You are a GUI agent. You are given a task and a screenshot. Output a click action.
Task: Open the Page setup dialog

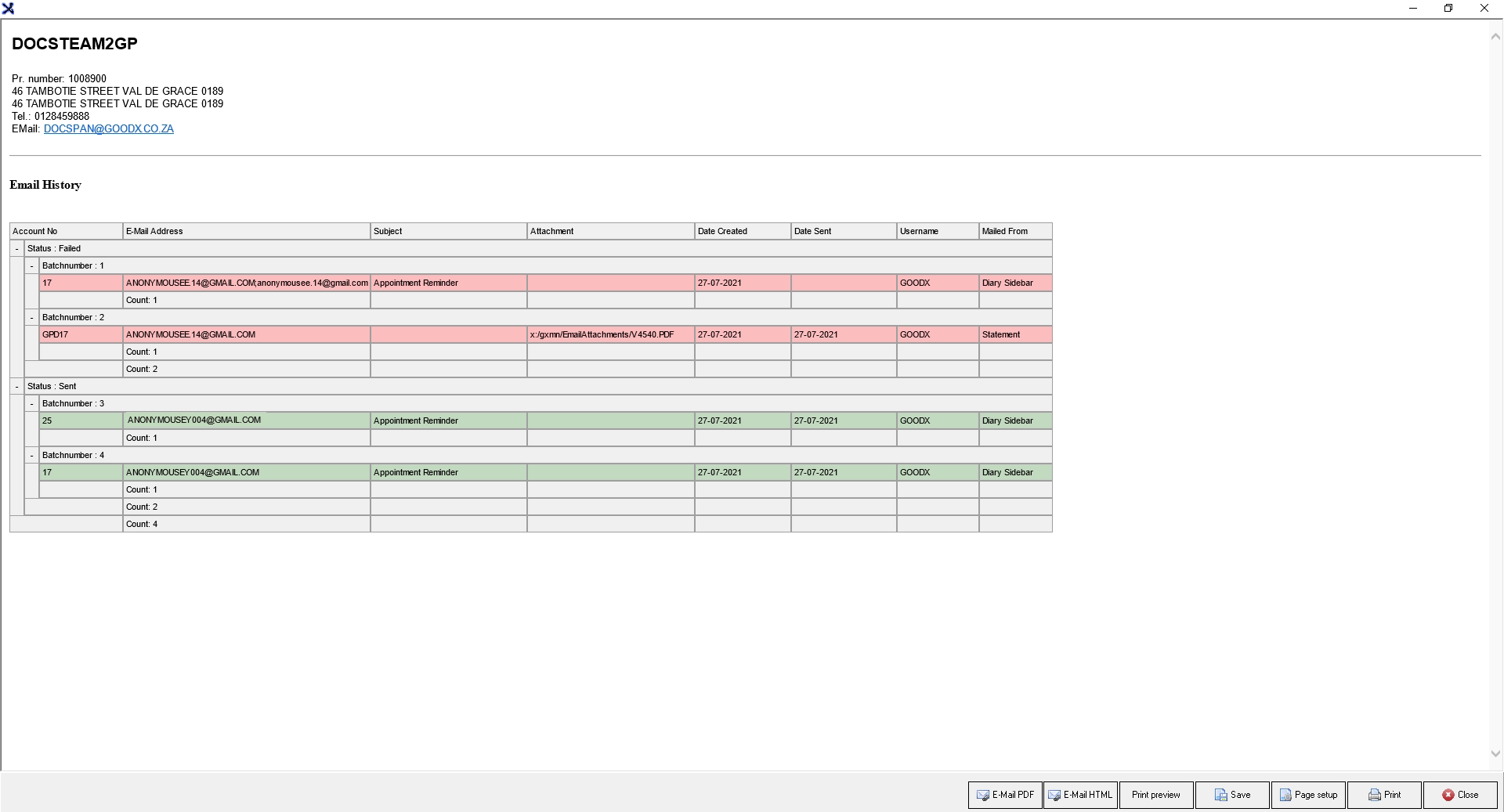[1308, 795]
